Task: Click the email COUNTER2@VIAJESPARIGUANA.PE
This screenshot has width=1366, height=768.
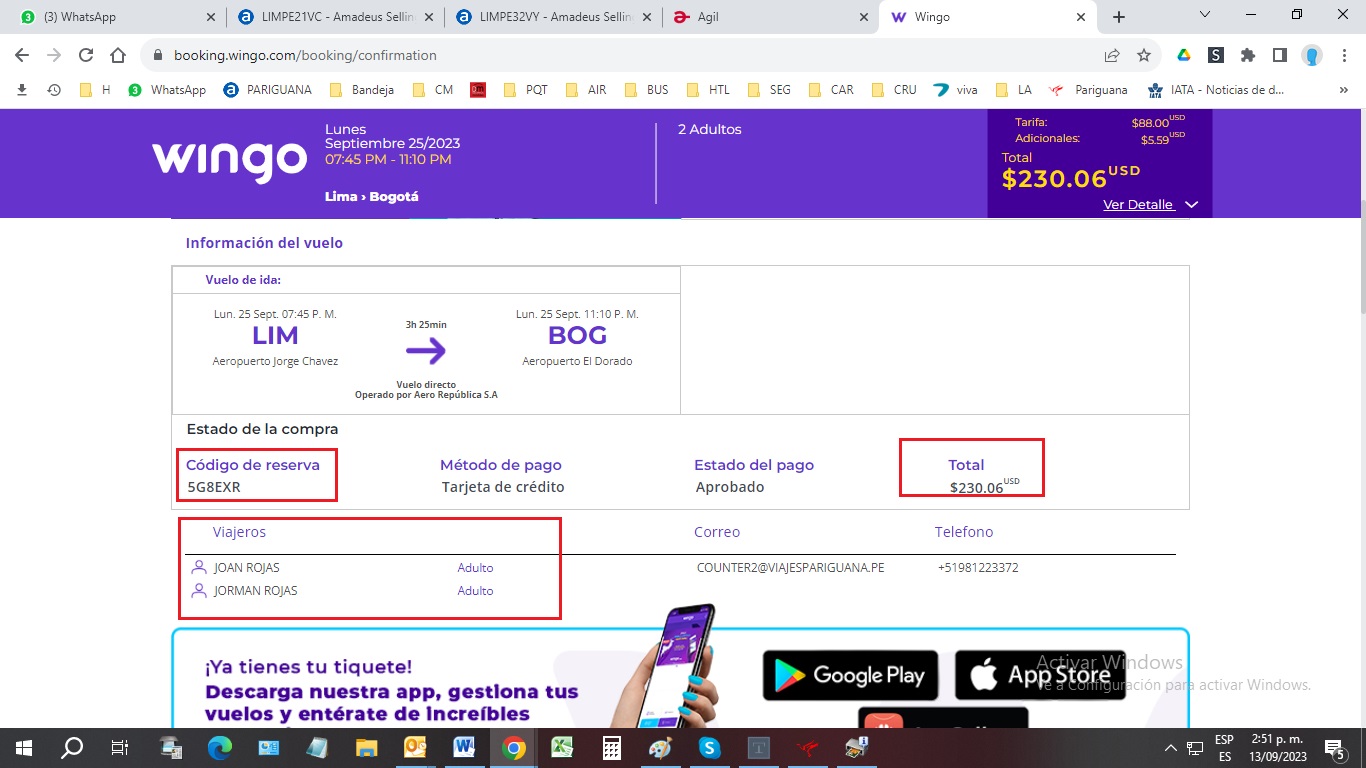Action: (791, 568)
